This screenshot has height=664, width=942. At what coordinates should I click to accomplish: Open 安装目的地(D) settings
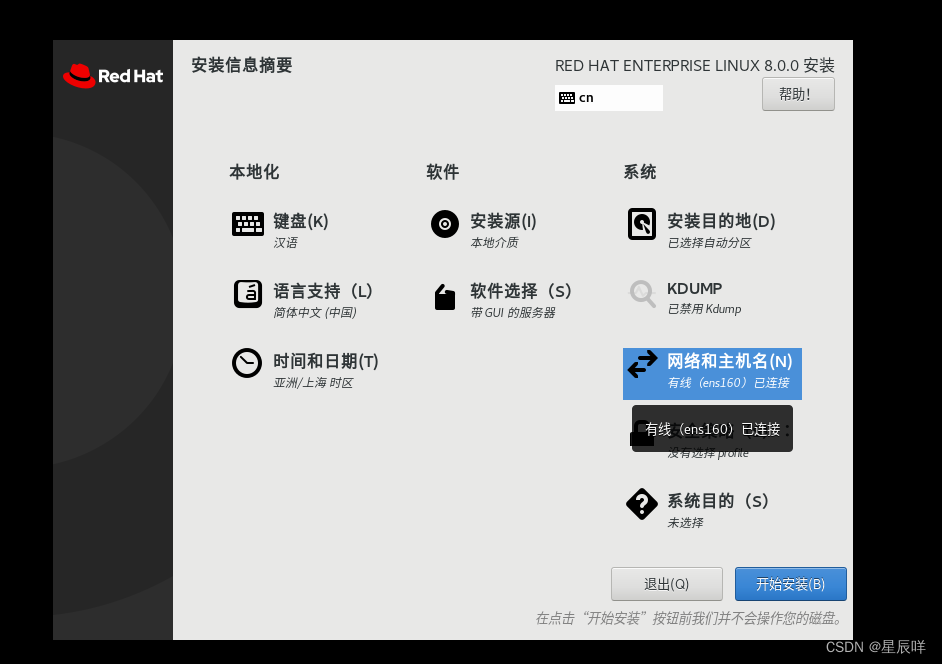coord(722,221)
